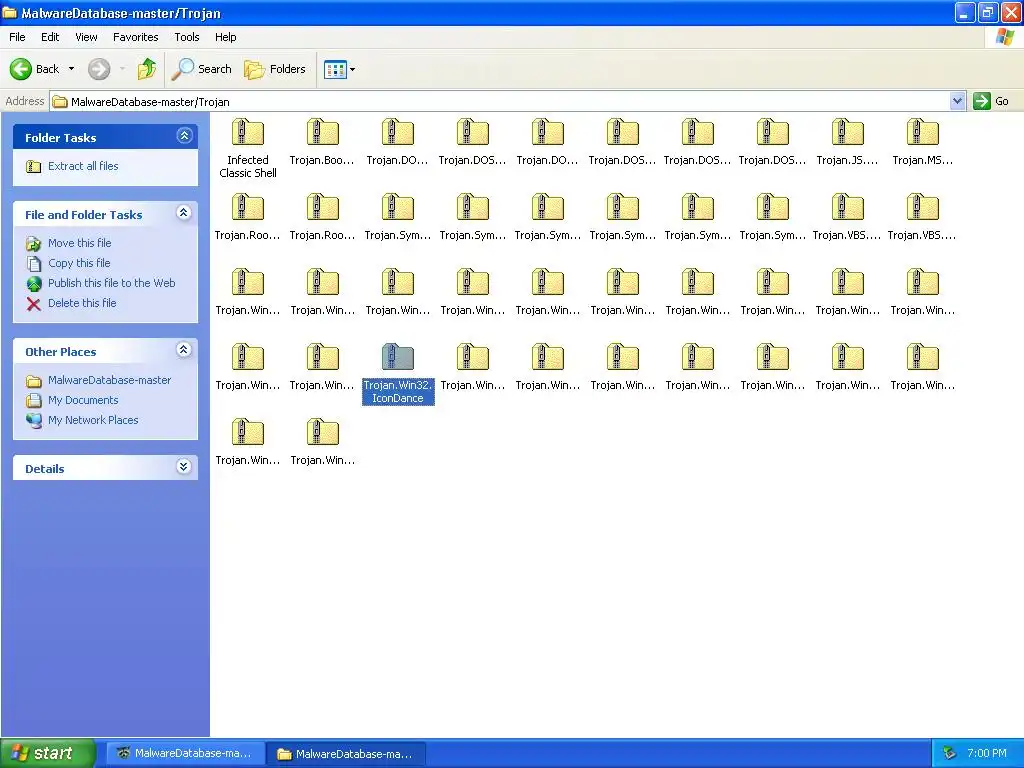Click the greyed Forward arrow button

click(x=99, y=69)
